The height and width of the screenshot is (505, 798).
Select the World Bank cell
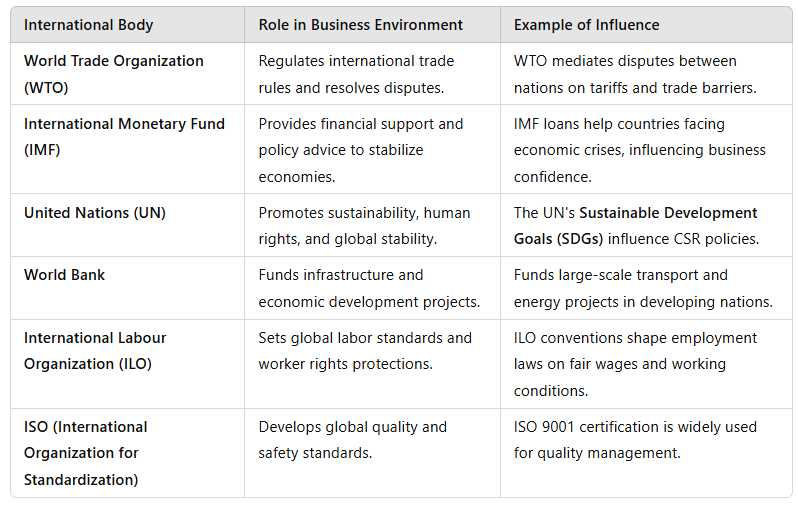tap(64, 275)
